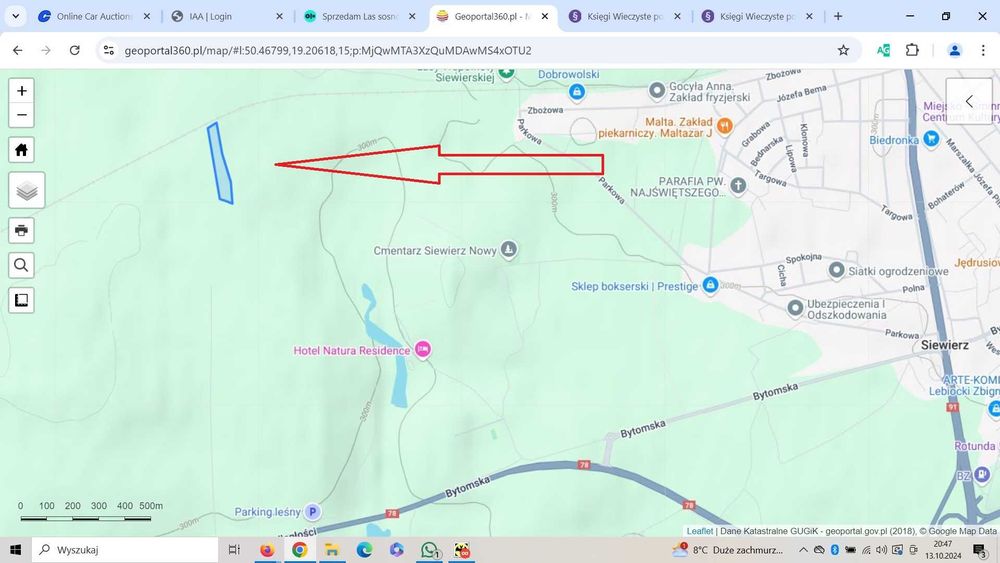Click Gocyła Anna Zakład fryzjerski marker
The image size is (1000, 563).
point(657,91)
